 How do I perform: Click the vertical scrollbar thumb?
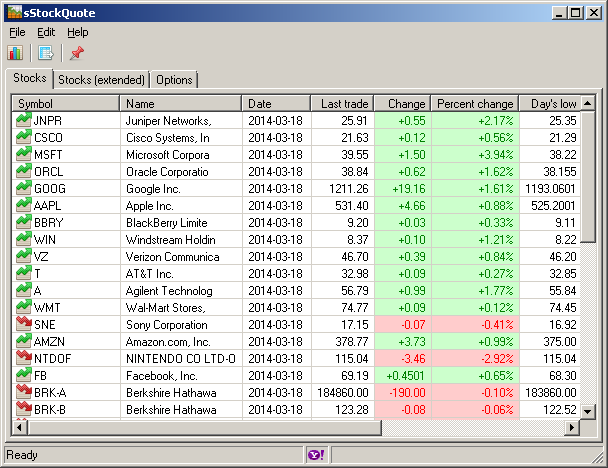pyautogui.click(x=588, y=177)
